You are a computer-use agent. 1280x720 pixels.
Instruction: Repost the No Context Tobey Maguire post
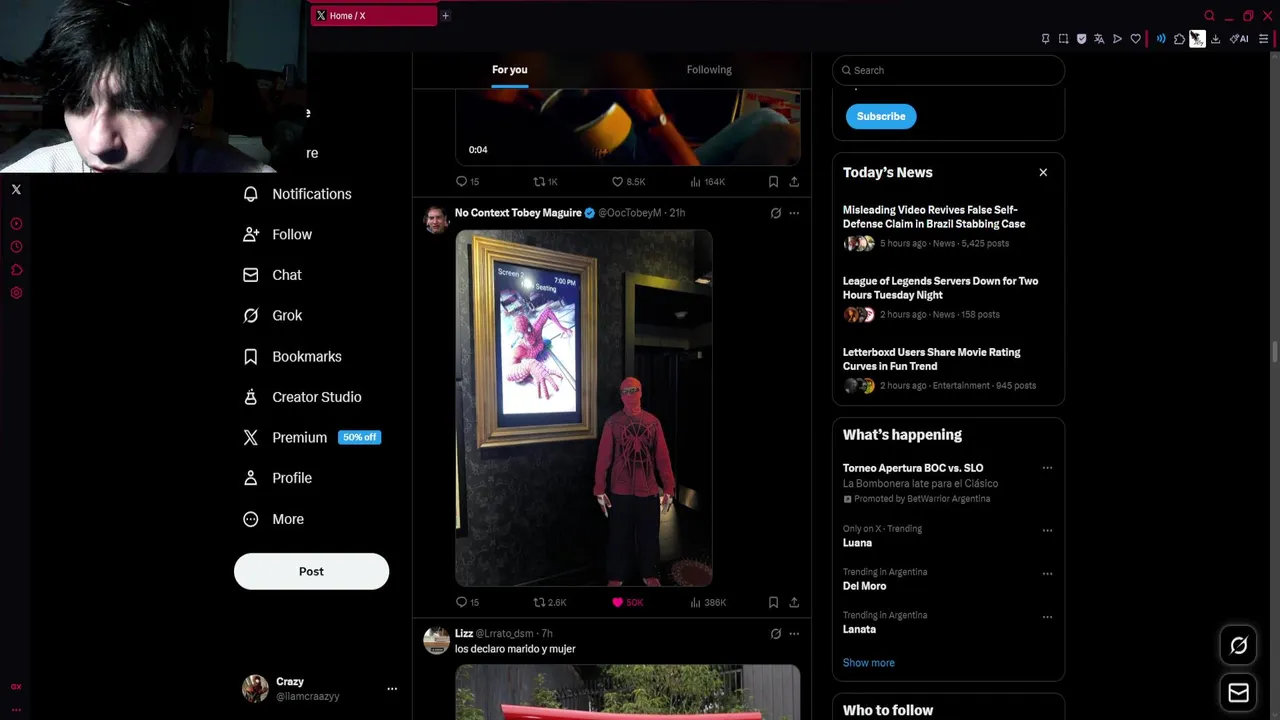(550, 602)
